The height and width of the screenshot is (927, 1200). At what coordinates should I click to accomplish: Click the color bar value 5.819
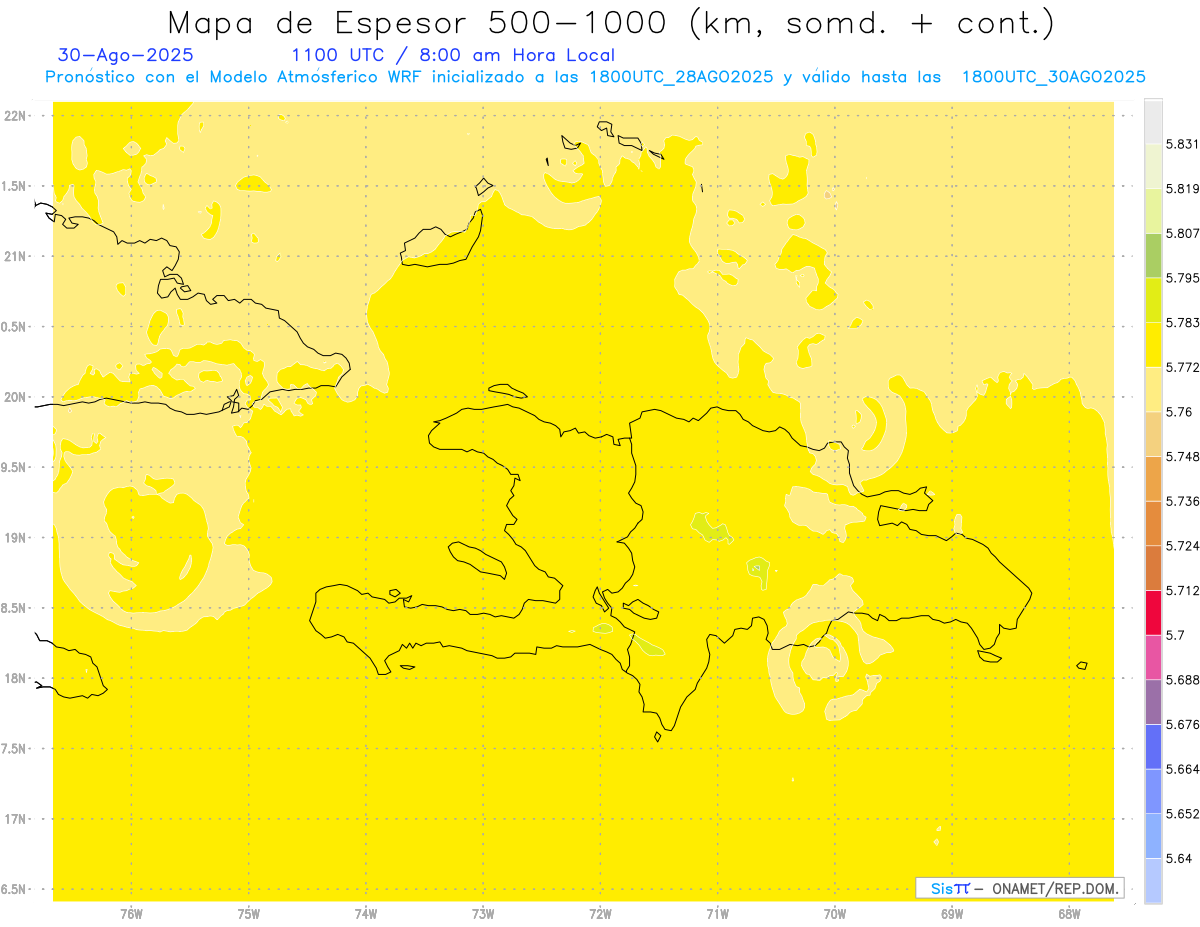tap(1183, 188)
